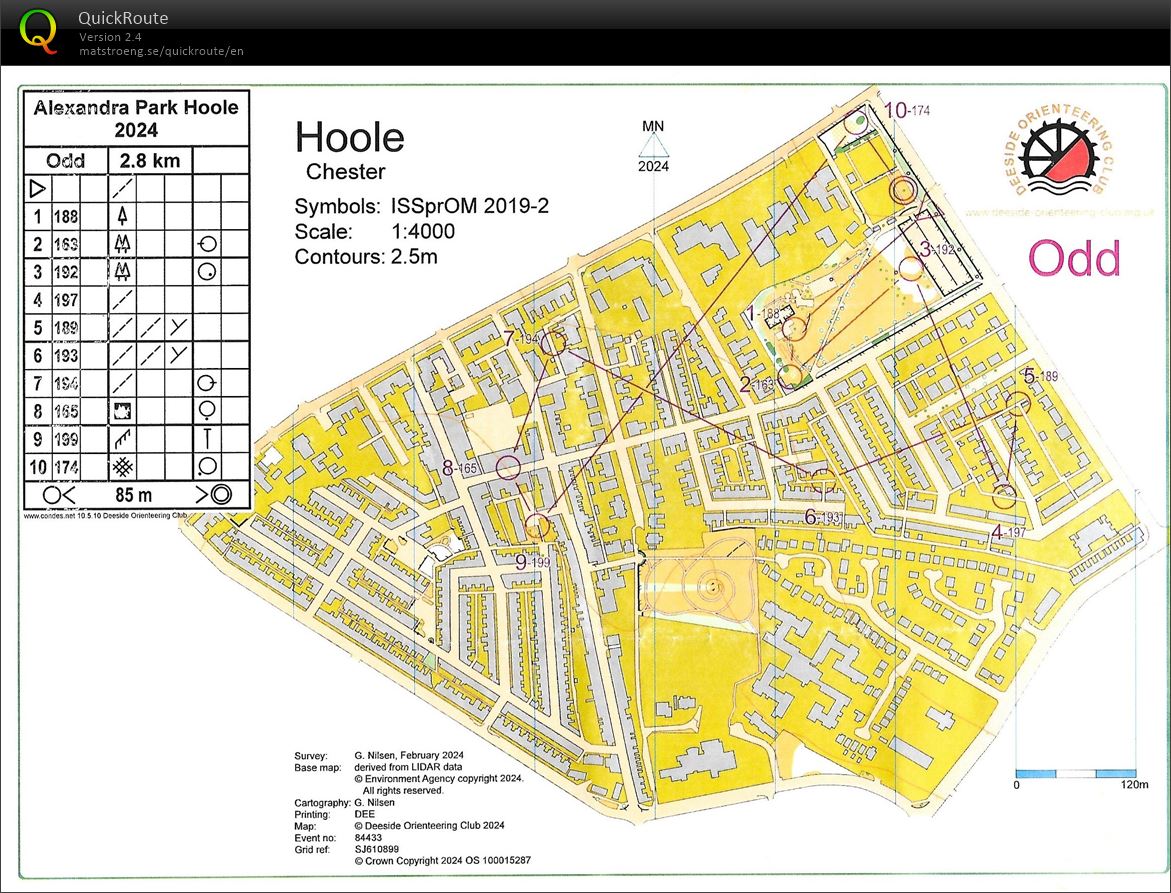1171x893 pixels.
Task: Click 'Symbols: ISSprOM 2019-2' text
Action: [422, 206]
